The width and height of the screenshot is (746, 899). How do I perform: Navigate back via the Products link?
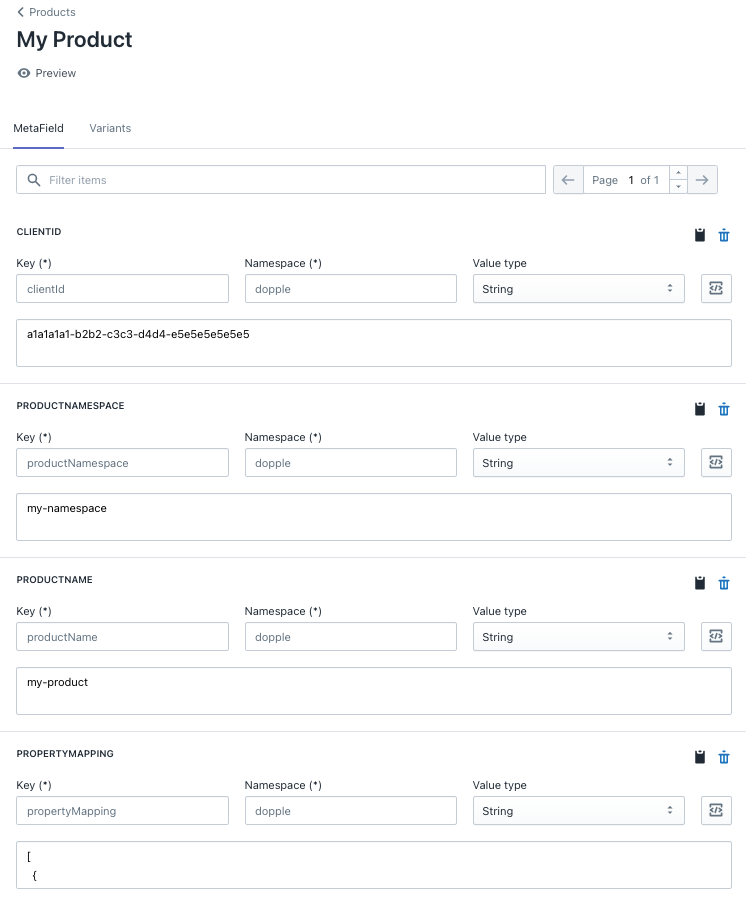click(x=46, y=12)
